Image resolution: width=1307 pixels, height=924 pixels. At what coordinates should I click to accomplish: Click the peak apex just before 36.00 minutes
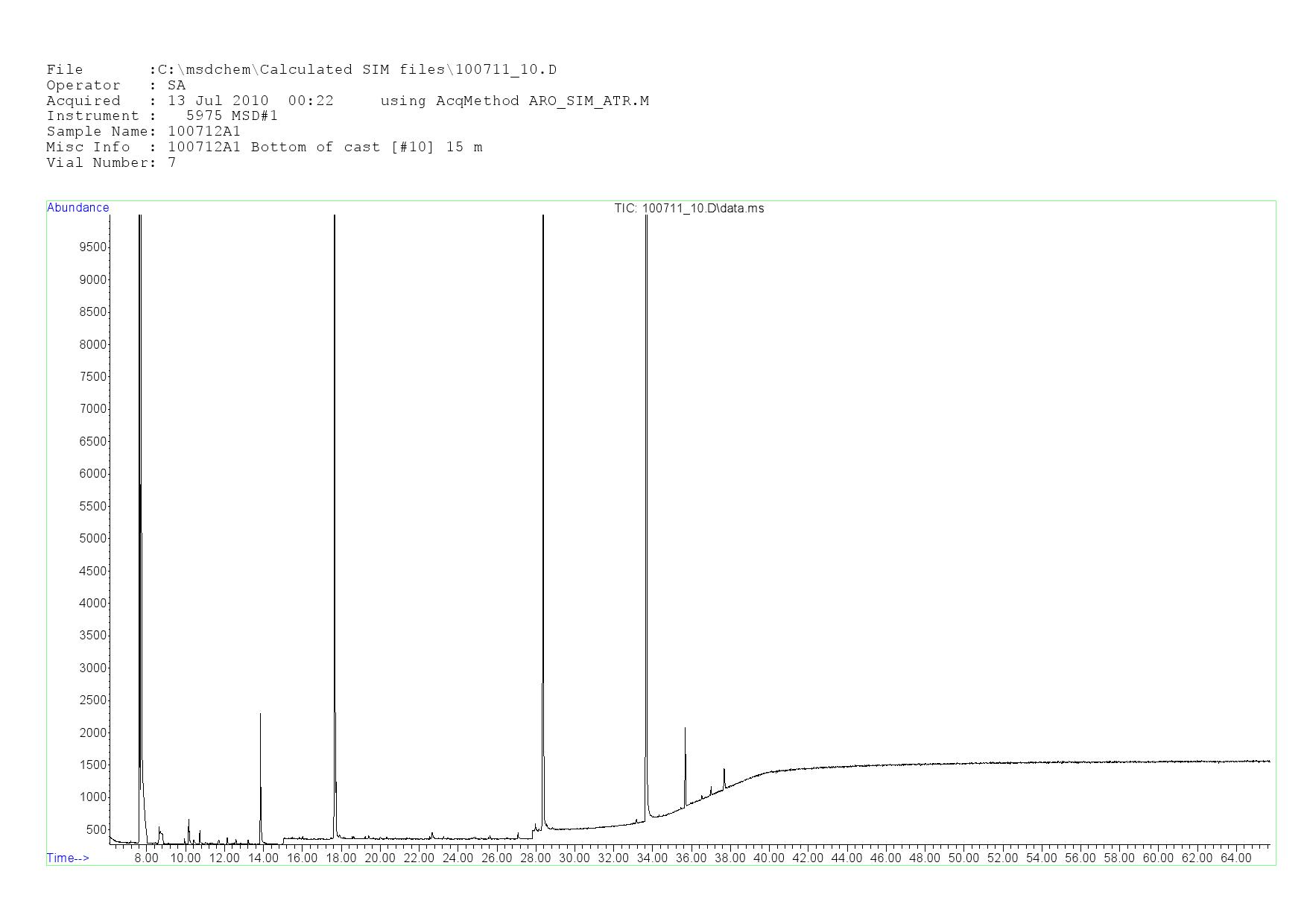coord(685,730)
